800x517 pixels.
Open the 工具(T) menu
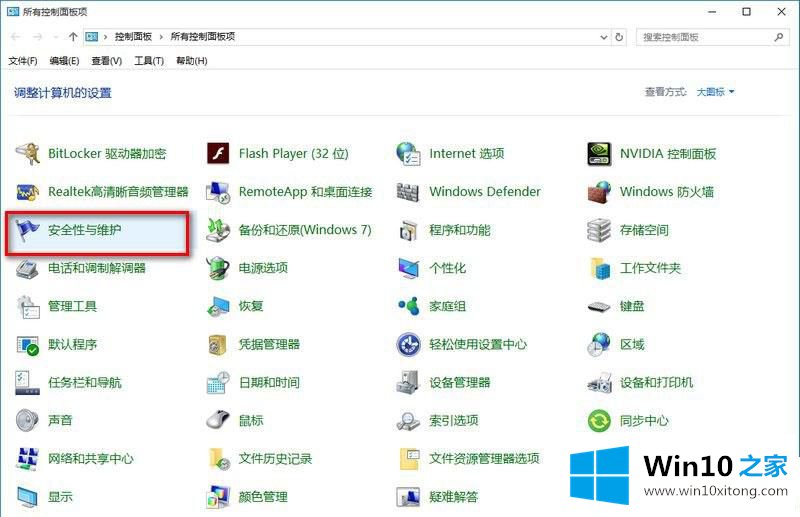click(x=149, y=61)
